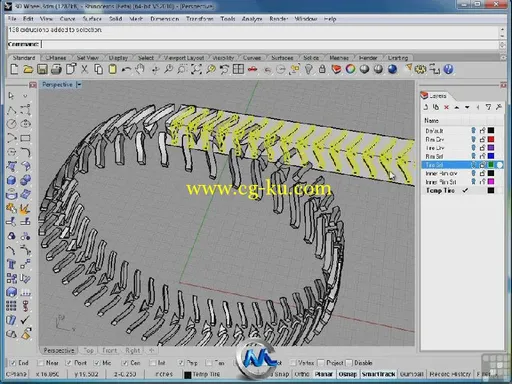
Task: Switch to the Top viewport tab
Action: coord(88,350)
